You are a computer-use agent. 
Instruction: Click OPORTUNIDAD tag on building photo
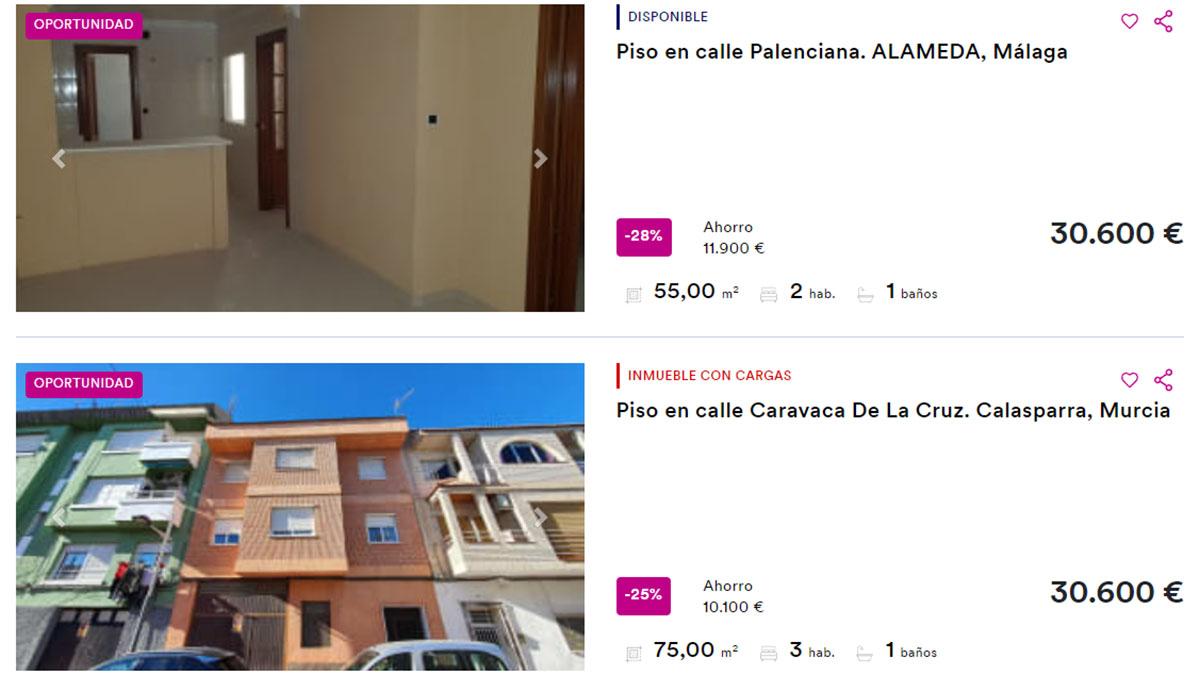pyautogui.click(x=84, y=384)
